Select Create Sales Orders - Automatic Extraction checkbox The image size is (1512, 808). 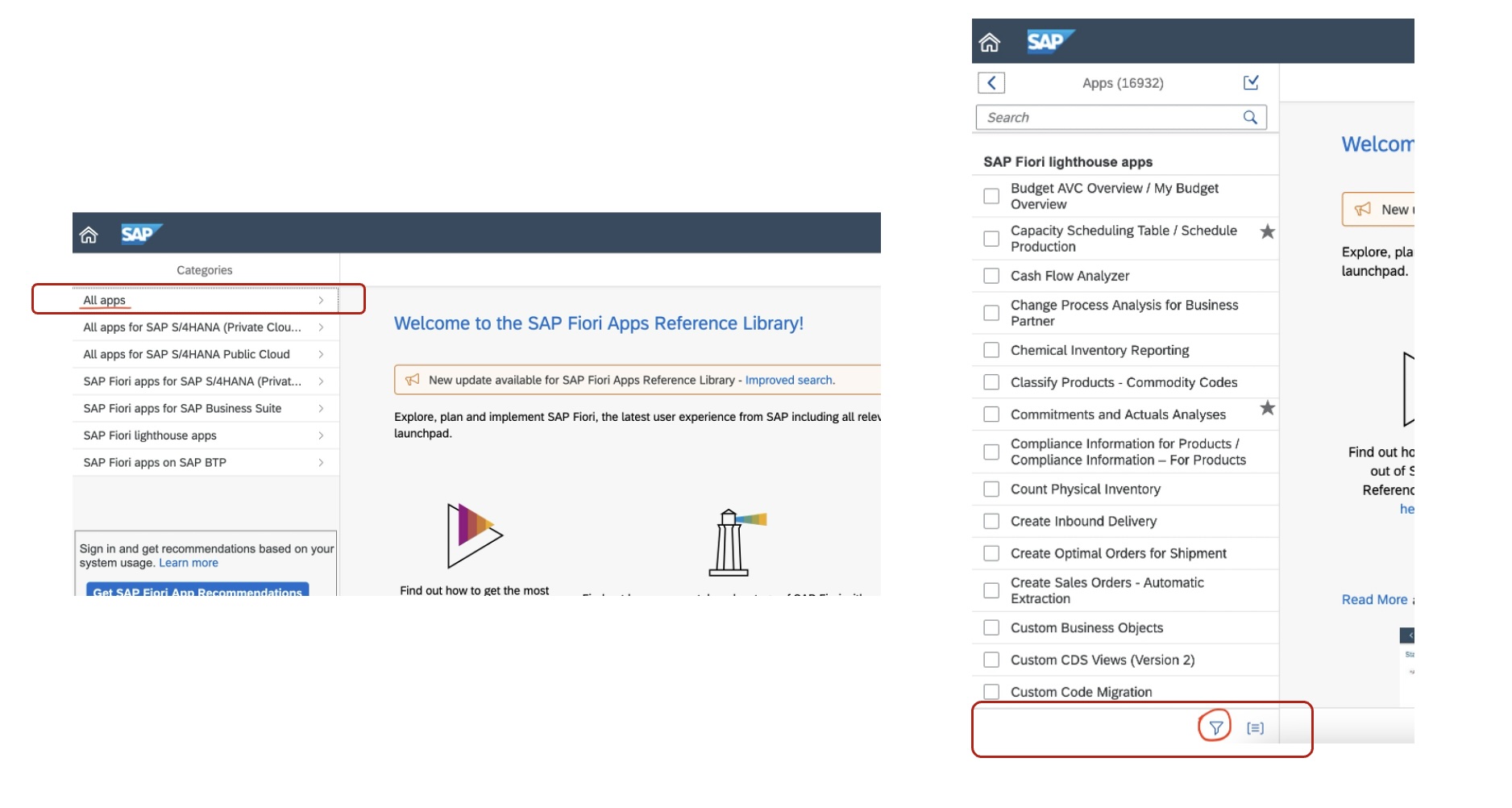point(991,590)
